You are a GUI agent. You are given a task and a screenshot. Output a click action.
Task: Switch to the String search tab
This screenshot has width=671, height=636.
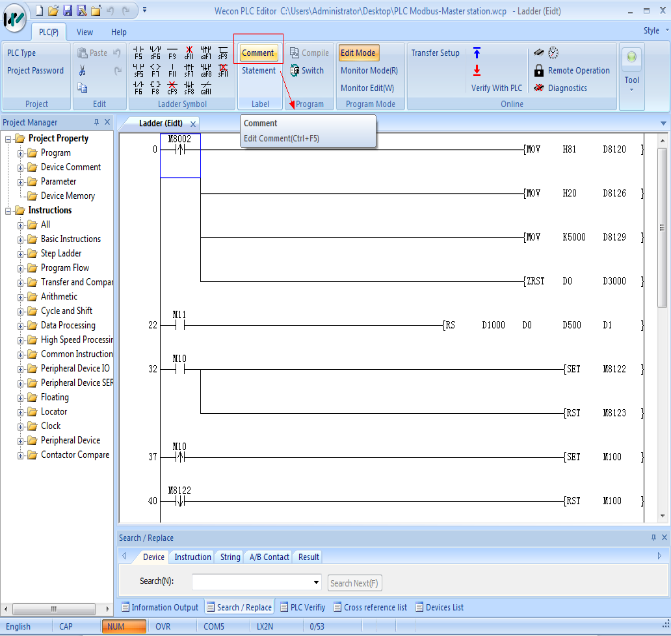[x=230, y=556]
